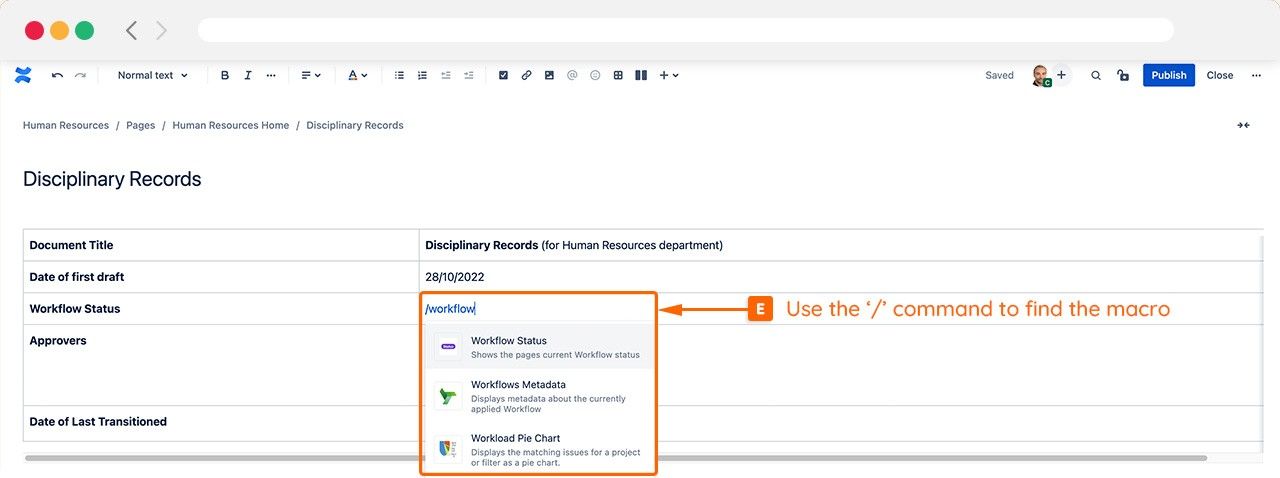Add a layouts section with columns icon
Image resolution: width=1280 pixels, height=478 pixels.
click(x=641, y=75)
